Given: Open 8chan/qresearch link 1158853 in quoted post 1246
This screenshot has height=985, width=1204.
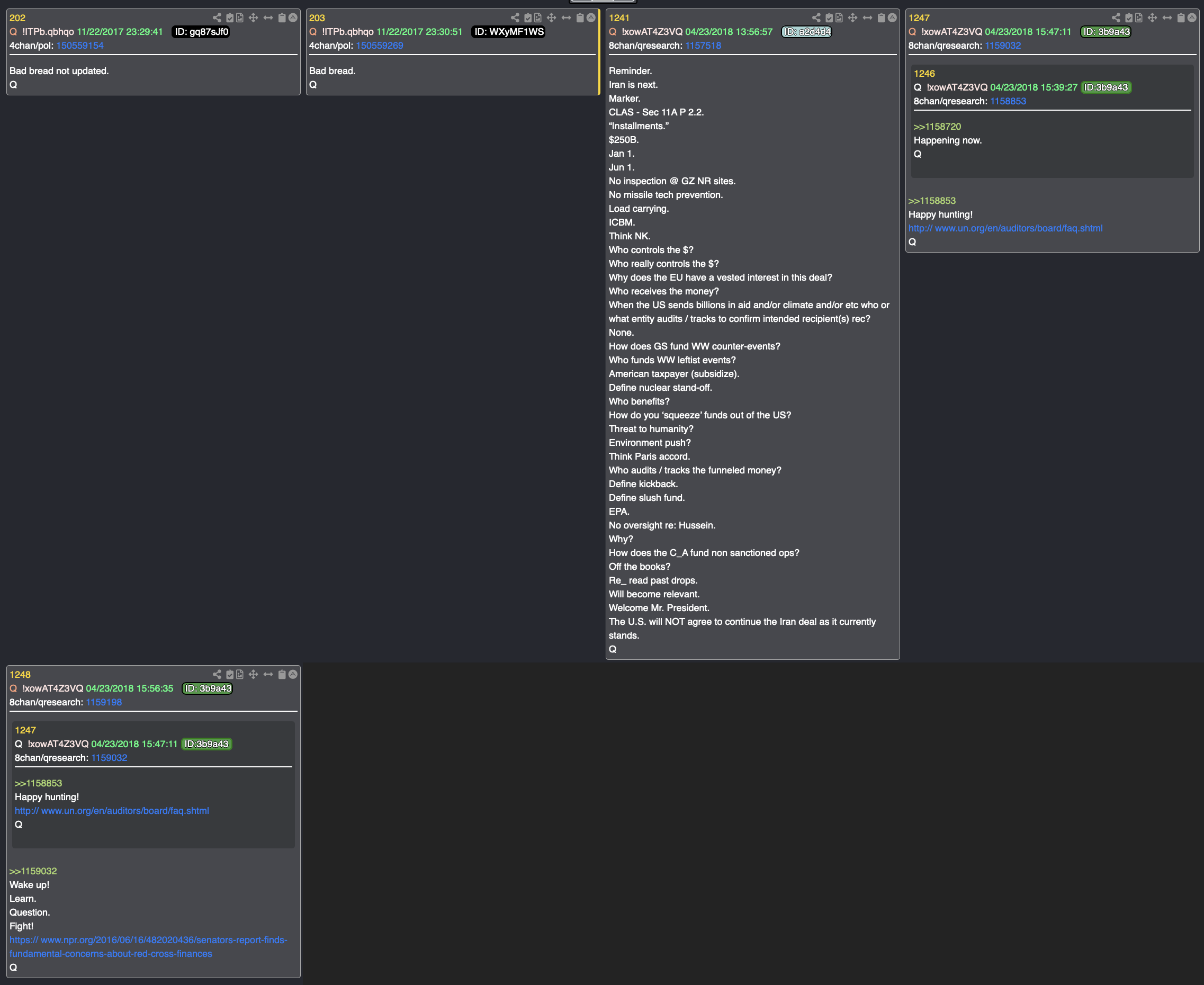Looking at the screenshot, I should click(x=1008, y=101).
